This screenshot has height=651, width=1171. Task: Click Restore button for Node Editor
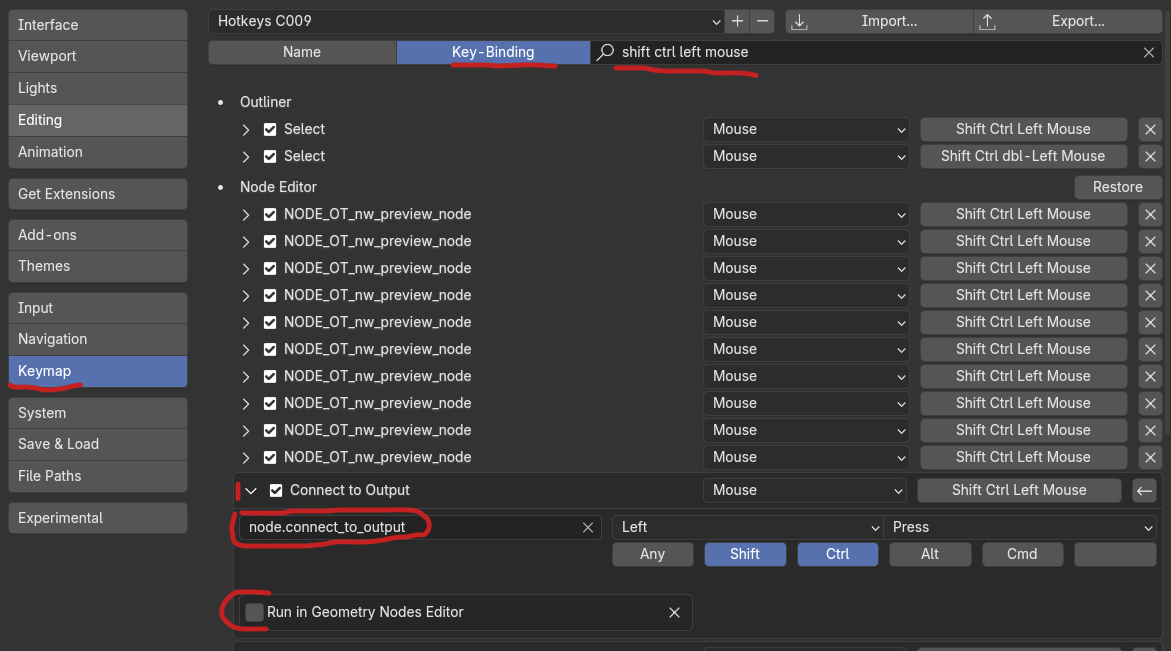[x=1117, y=187]
